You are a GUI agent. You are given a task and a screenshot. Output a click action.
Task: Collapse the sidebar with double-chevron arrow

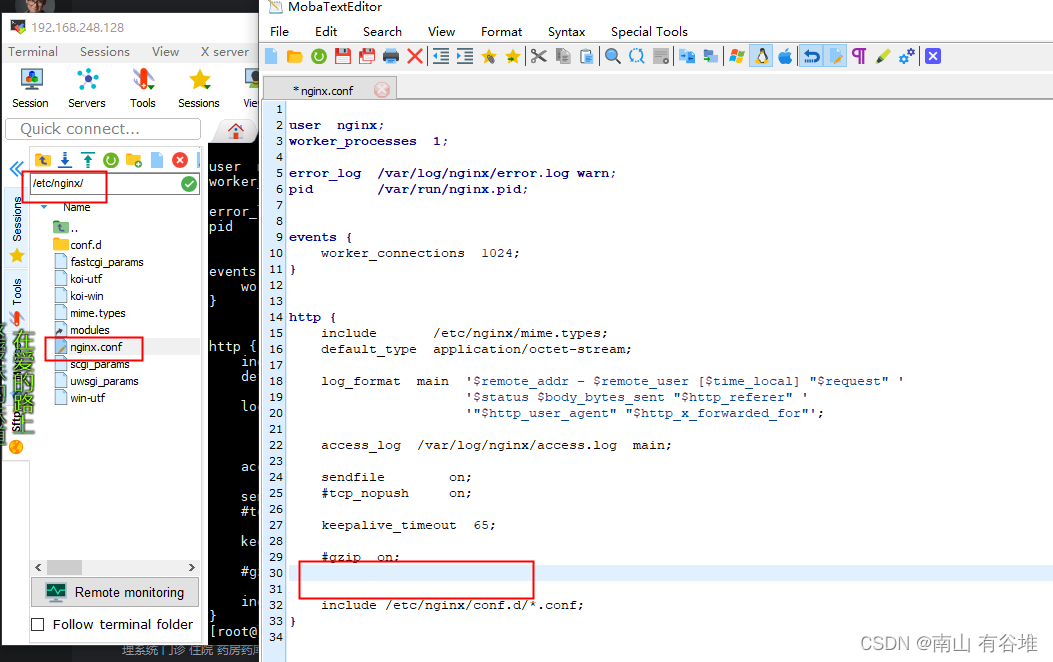(15, 169)
